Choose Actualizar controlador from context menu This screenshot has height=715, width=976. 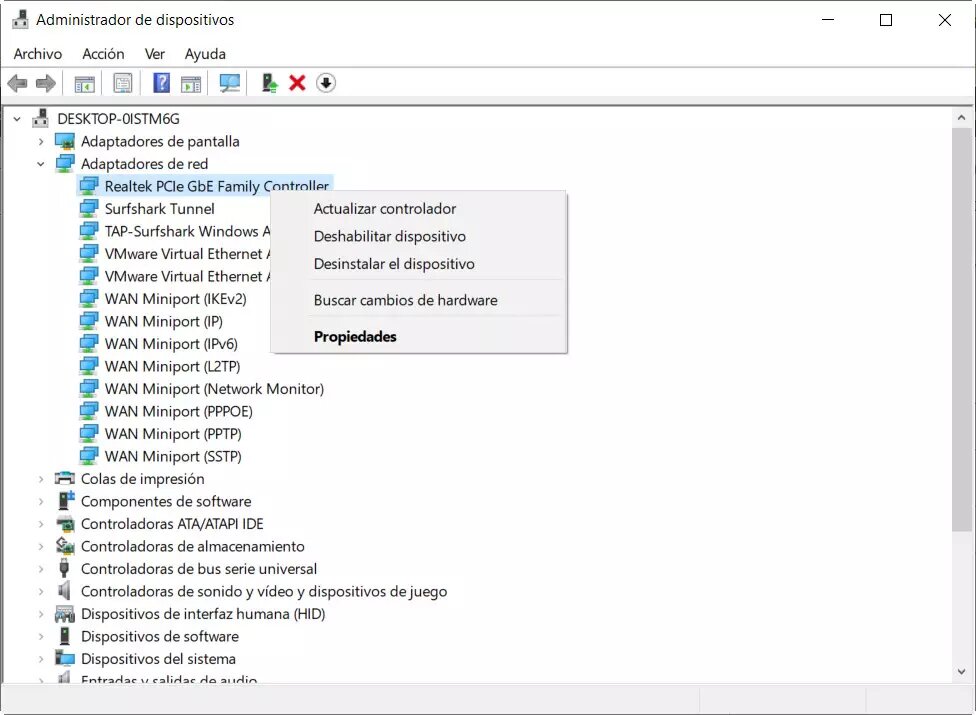tap(385, 209)
